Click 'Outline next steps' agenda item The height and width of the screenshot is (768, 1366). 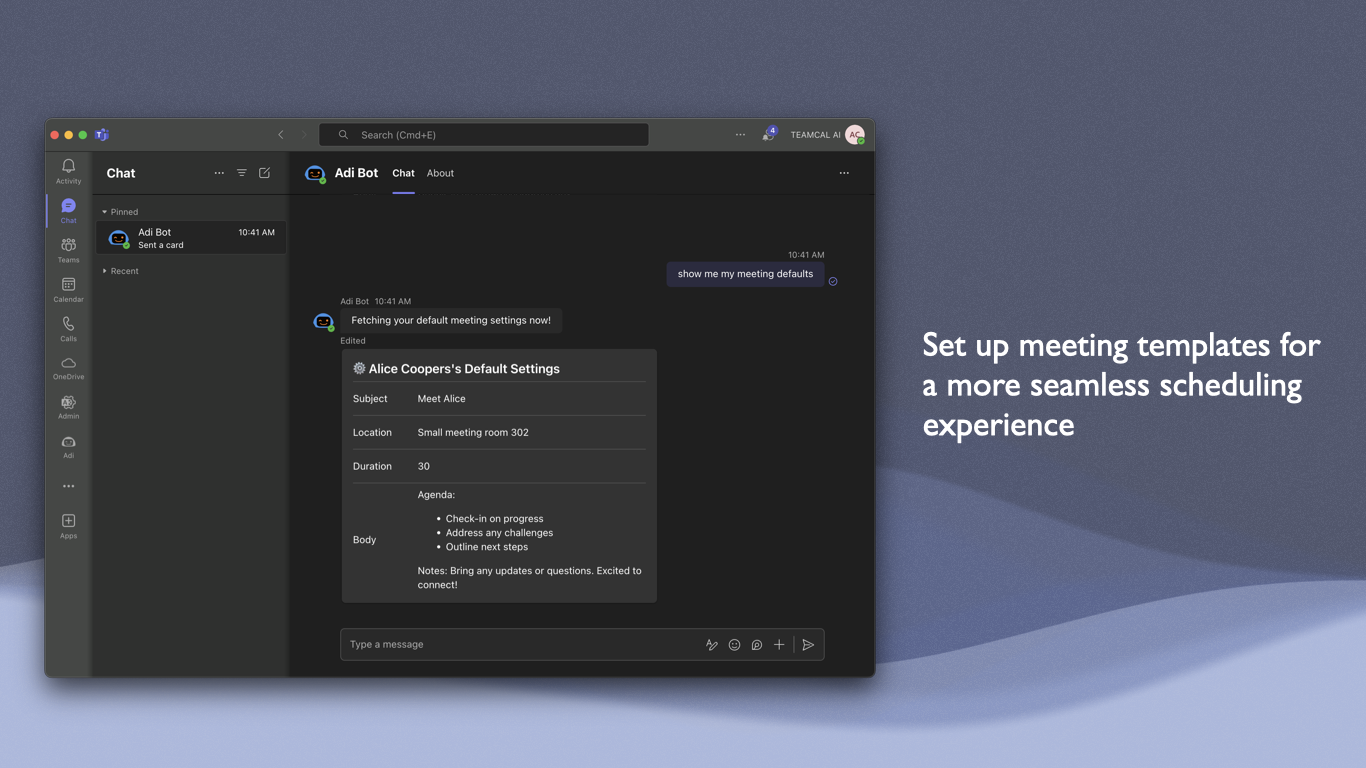click(x=486, y=547)
